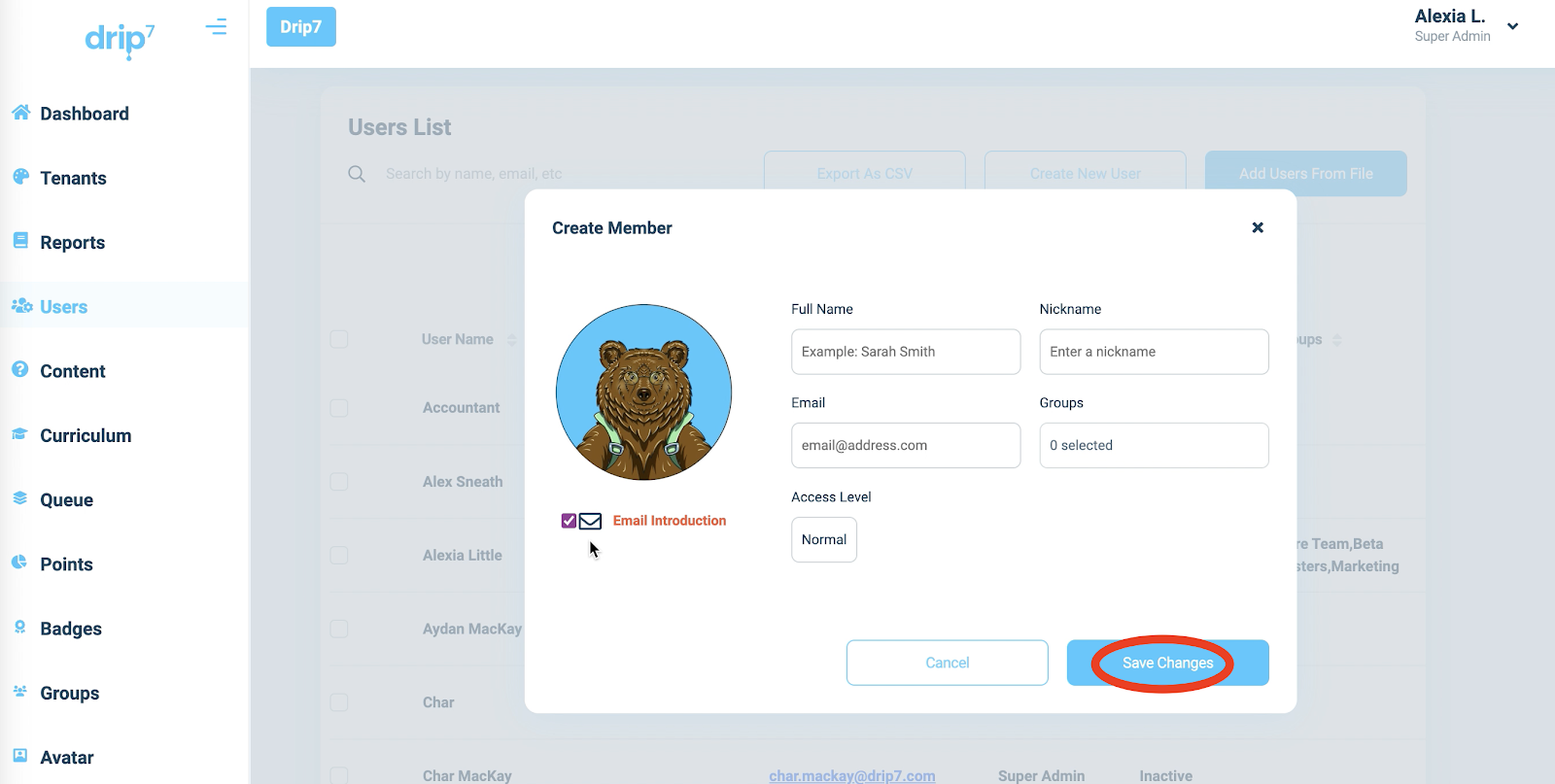Click the Badges ribbon icon

pyautogui.click(x=19, y=627)
